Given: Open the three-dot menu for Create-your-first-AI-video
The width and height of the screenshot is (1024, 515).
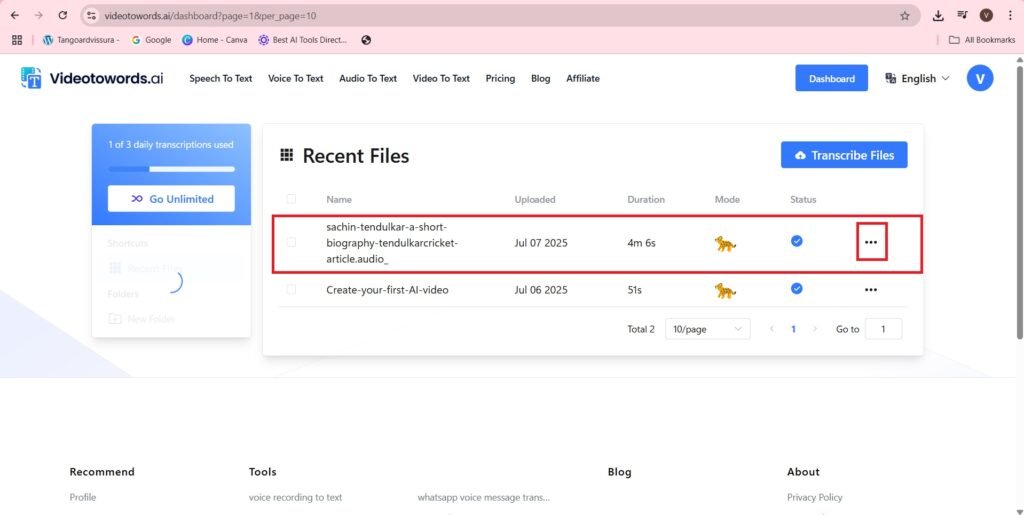Looking at the screenshot, I should pos(871,290).
